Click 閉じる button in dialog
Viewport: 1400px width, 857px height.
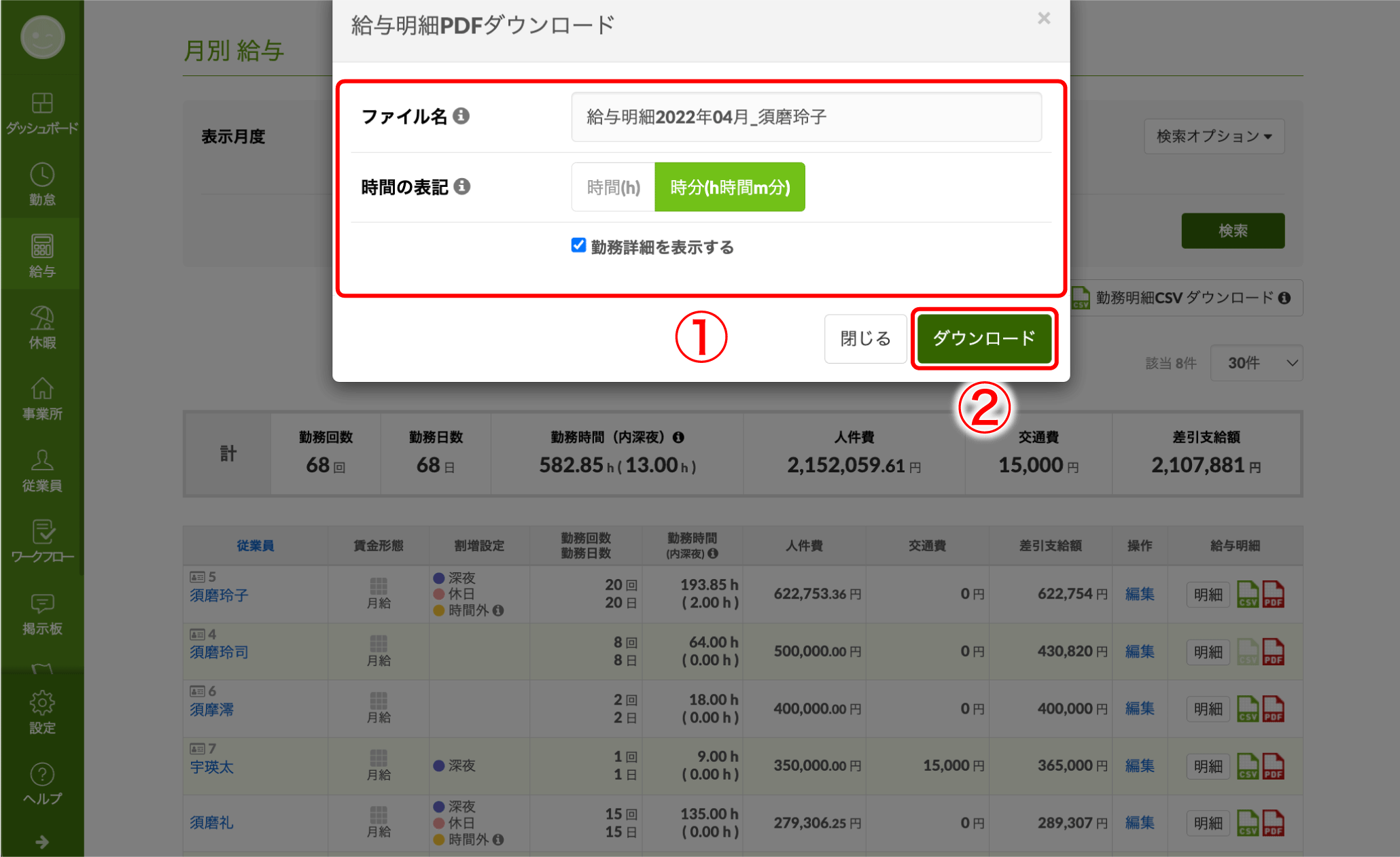click(865, 338)
